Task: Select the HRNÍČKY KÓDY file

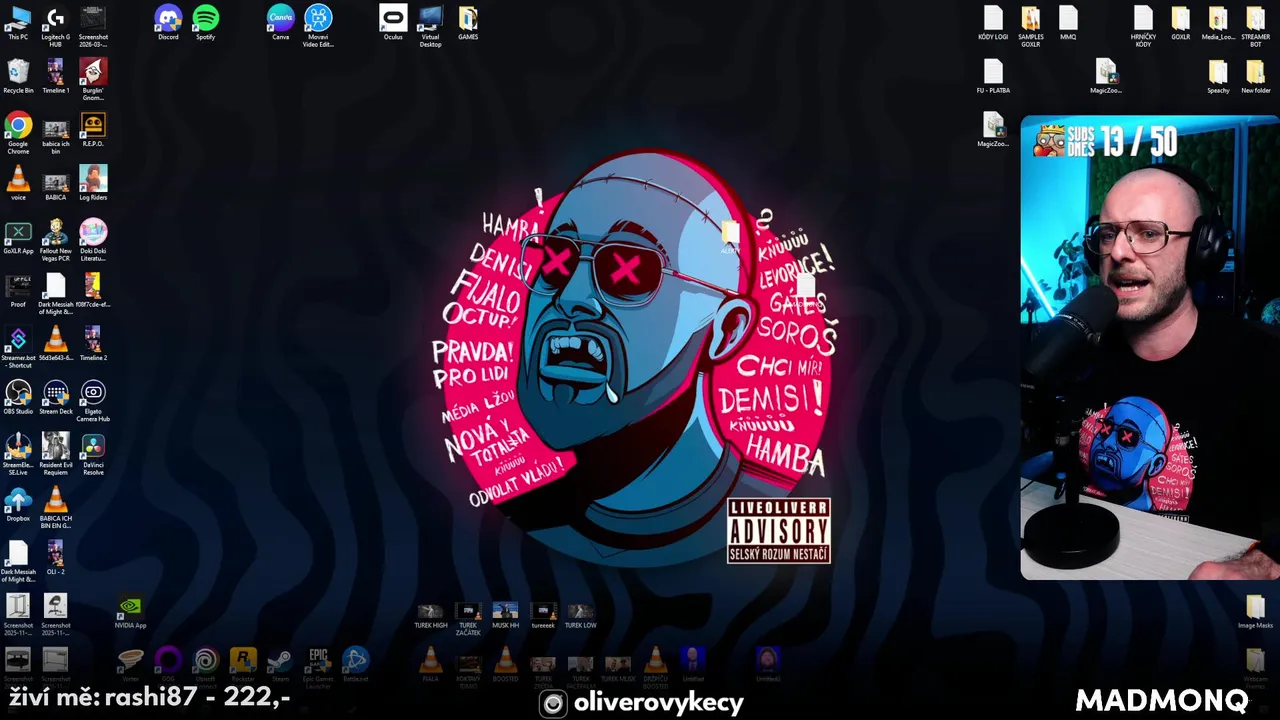Action: point(1143,26)
